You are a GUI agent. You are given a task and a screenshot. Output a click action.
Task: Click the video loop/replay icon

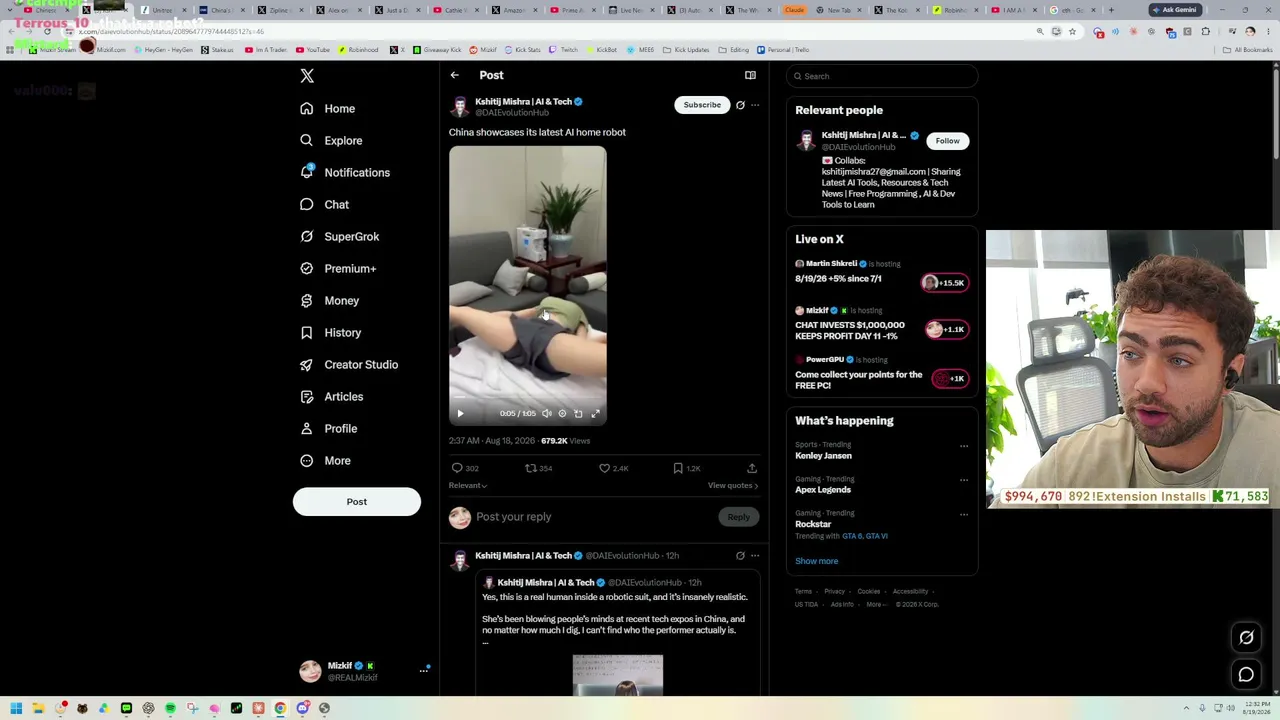[578, 413]
